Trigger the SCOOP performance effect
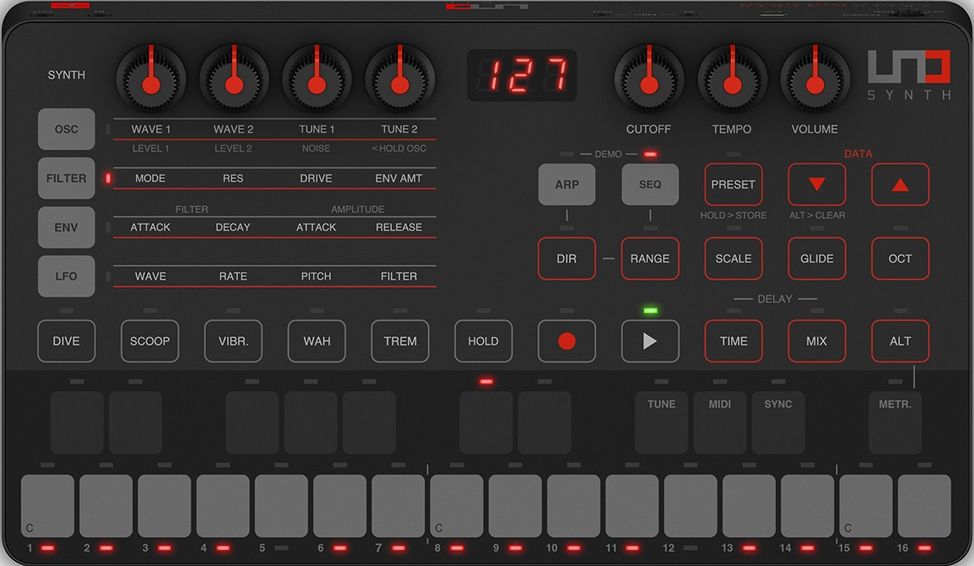974x566 pixels. click(x=150, y=341)
